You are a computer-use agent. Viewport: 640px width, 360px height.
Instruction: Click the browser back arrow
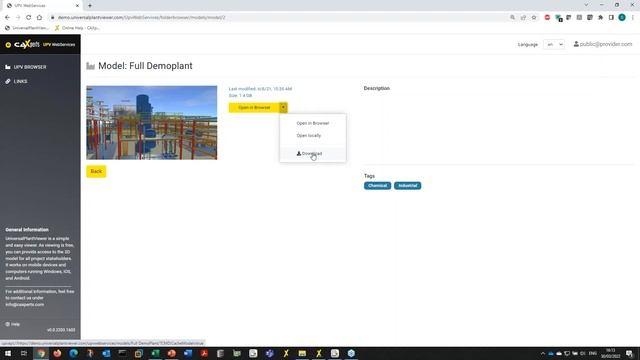tap(7, 18)
